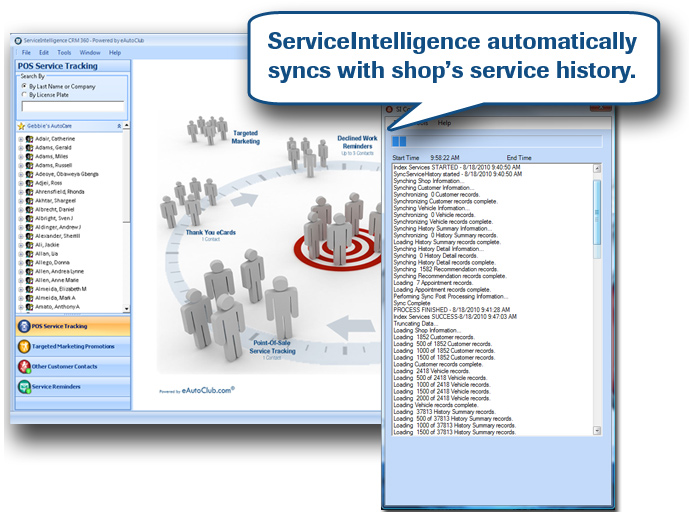Viewport: 689px width, 512px height.
Task: Click the sync progress bar
Action: [497, 141]
